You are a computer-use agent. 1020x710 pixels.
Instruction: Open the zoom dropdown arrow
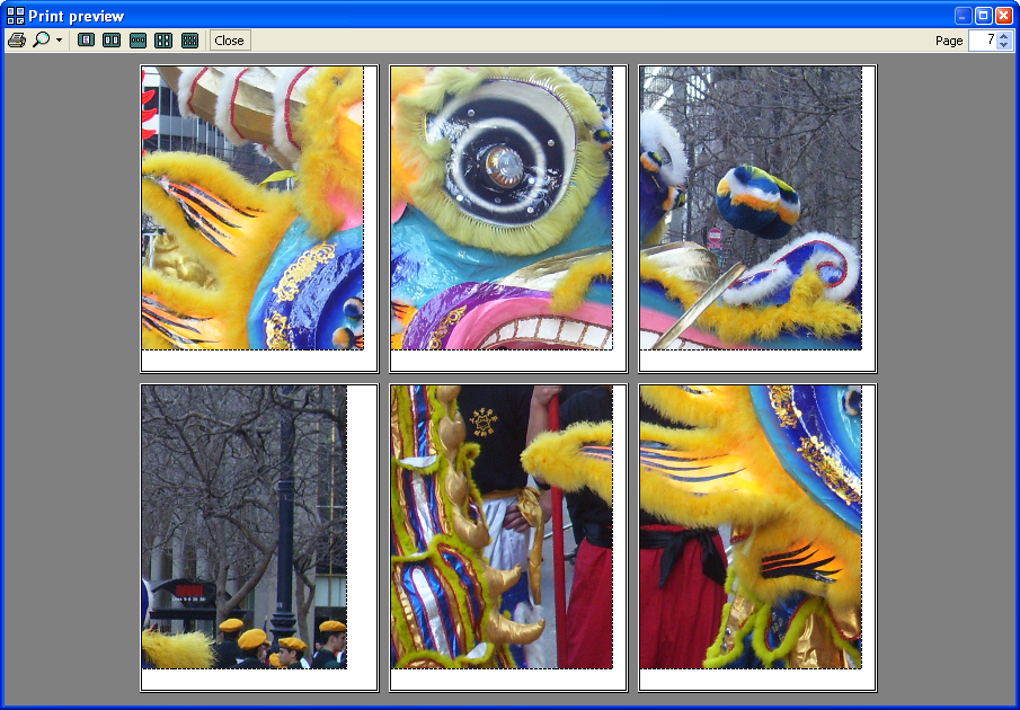tap(59, 40)
